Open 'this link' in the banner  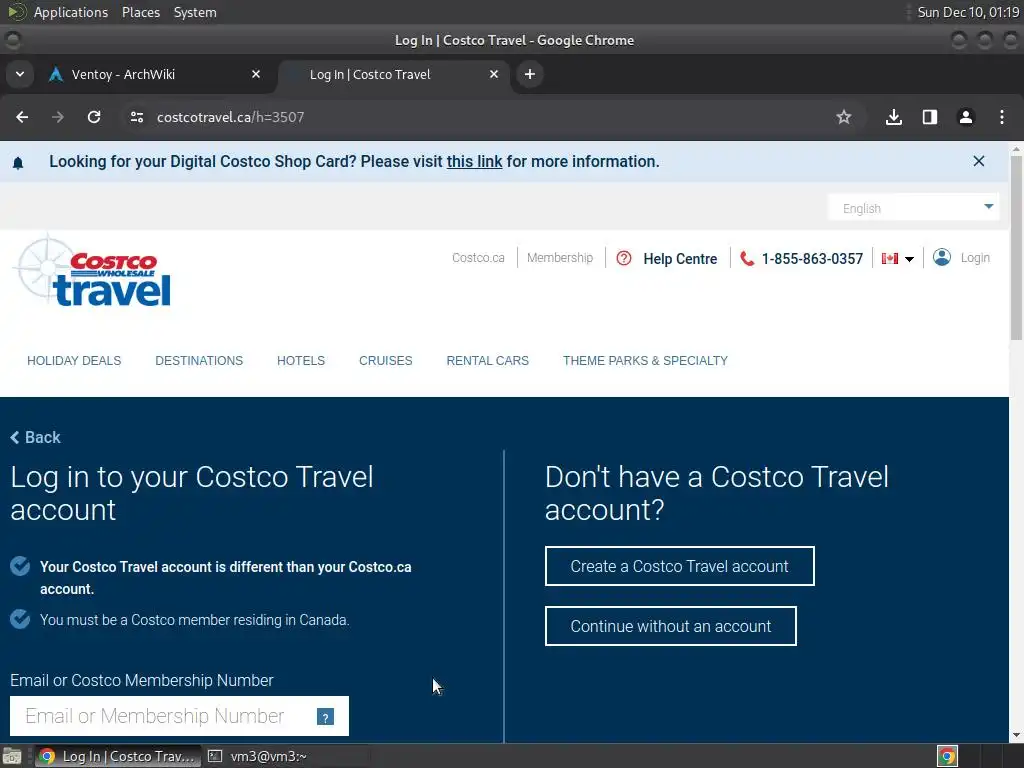(474, 161)
